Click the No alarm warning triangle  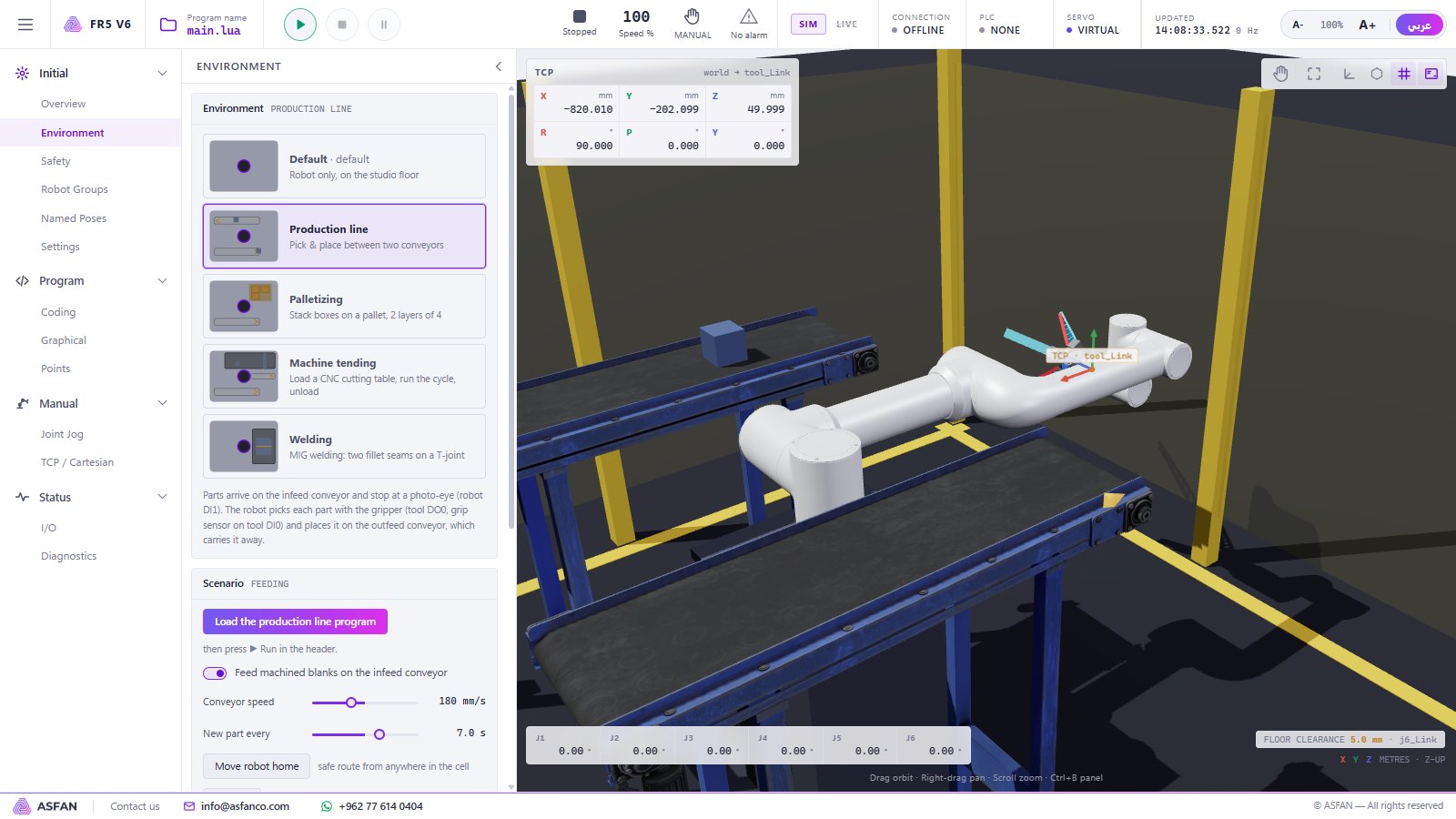click(x=749, y=16)
